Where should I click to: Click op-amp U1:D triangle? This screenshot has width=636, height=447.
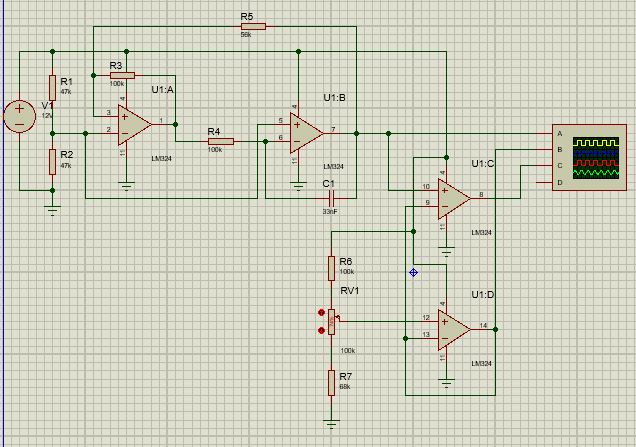pos(454,330)
